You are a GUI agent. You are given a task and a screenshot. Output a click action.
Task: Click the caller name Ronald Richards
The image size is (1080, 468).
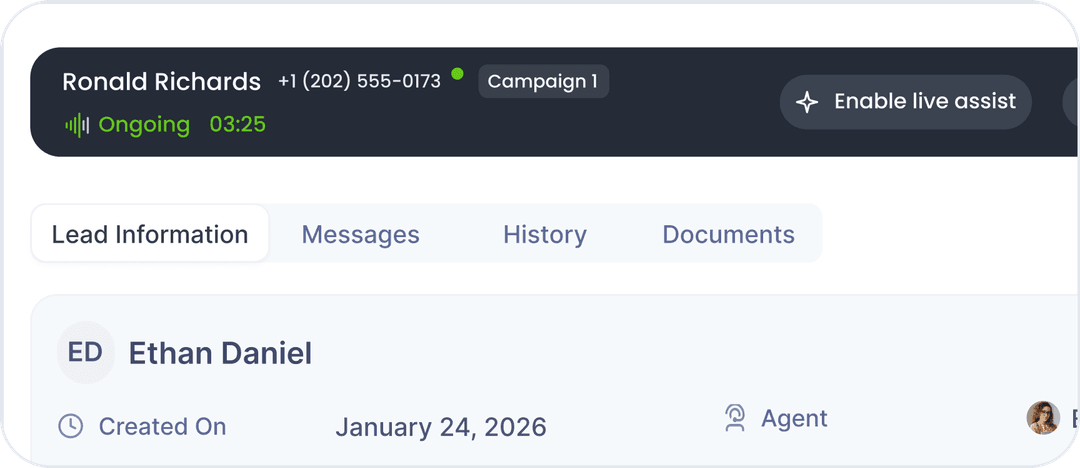(x=161, y=82)
